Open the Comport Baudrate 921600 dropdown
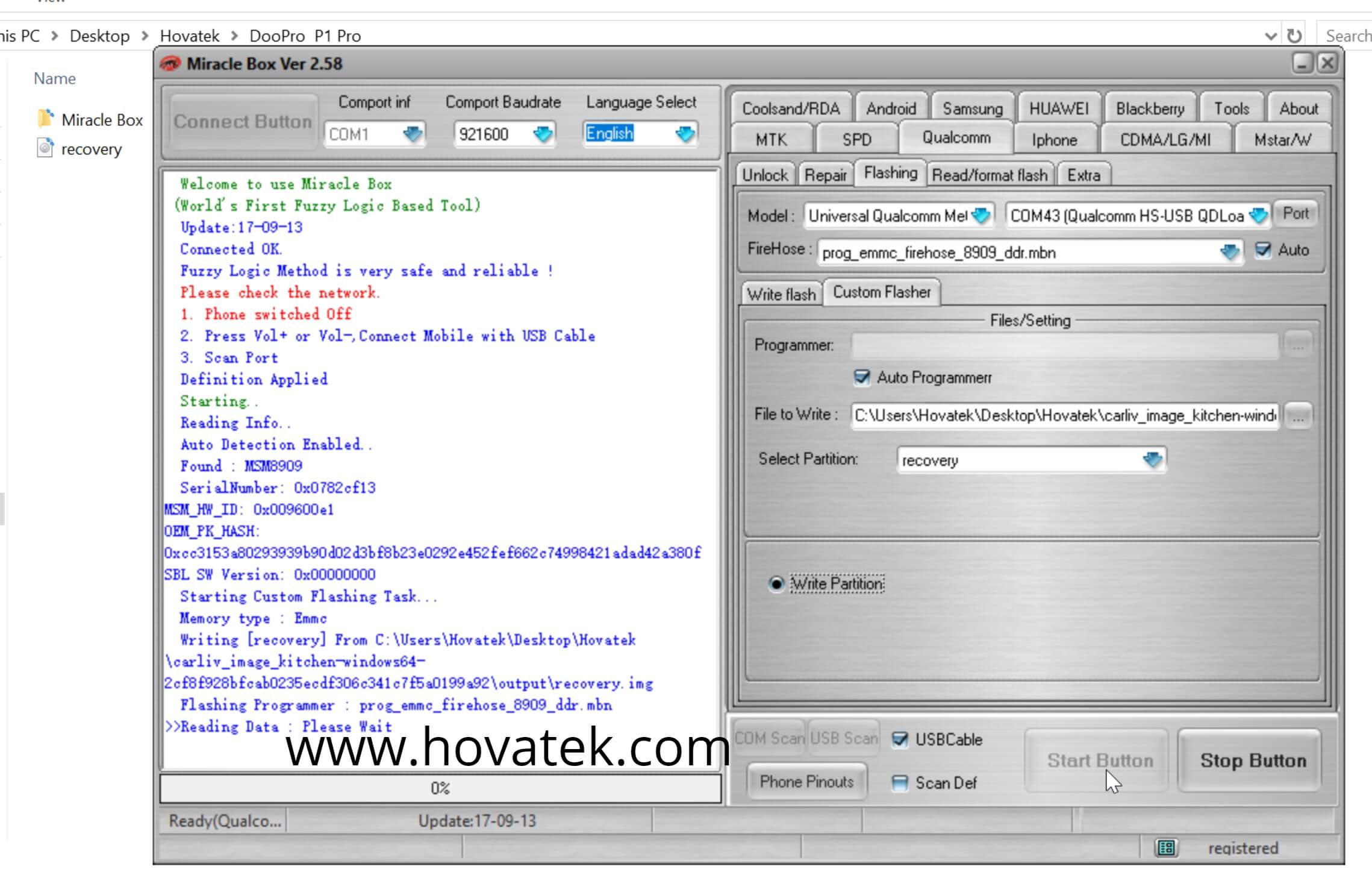 click(x=543, y=134)
